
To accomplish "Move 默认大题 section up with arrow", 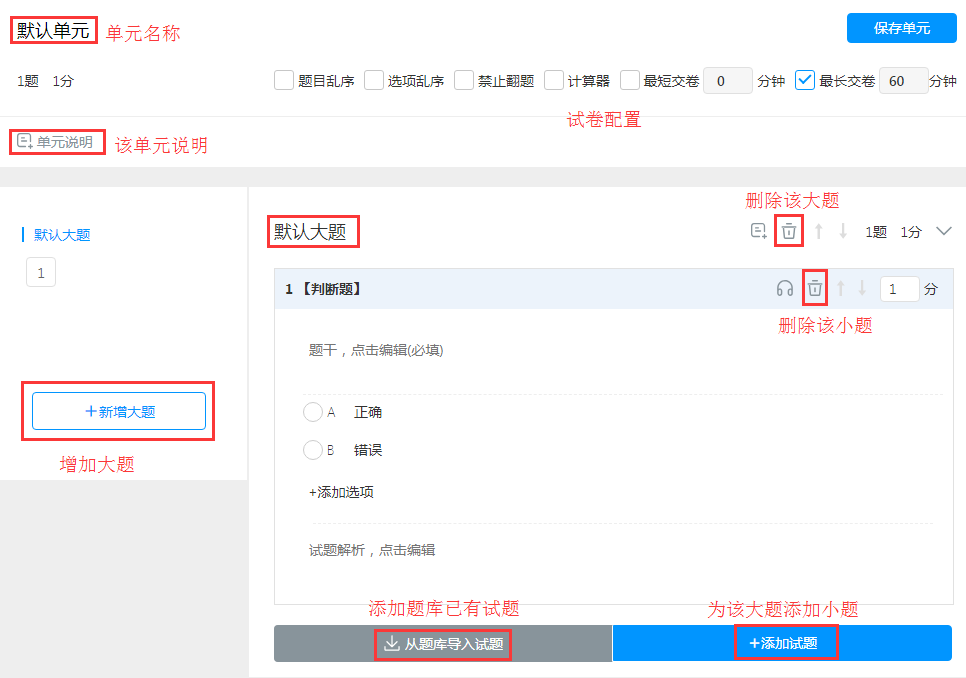I will (x=819, y=232).
